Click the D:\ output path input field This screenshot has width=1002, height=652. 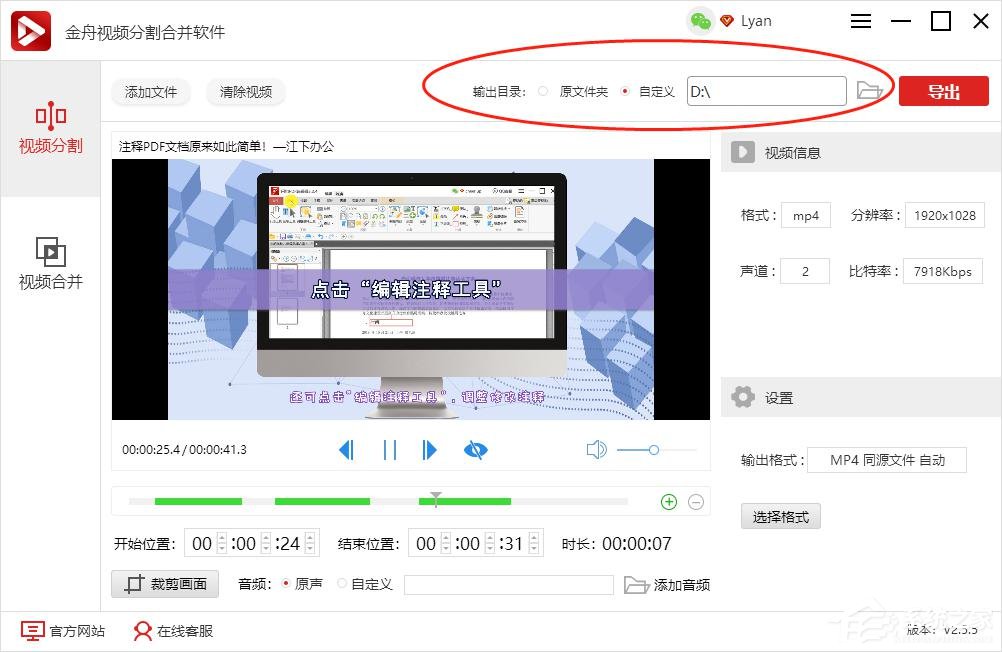coord(766,90)
